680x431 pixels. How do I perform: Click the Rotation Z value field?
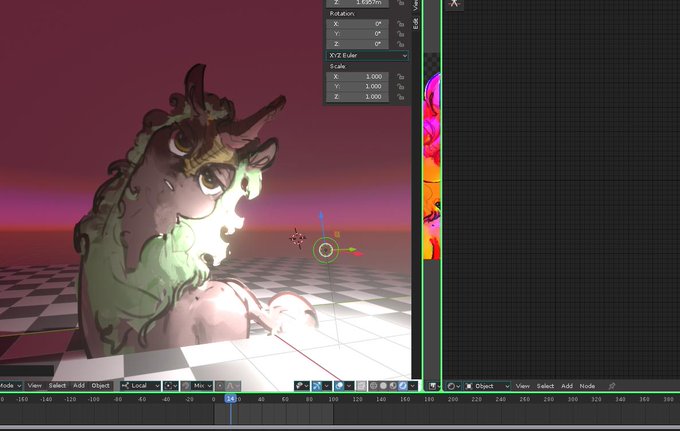[x=357, y=44]
